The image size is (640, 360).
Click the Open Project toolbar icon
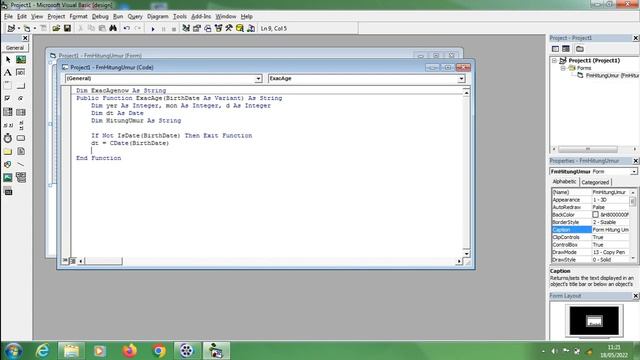coord(56,28)
